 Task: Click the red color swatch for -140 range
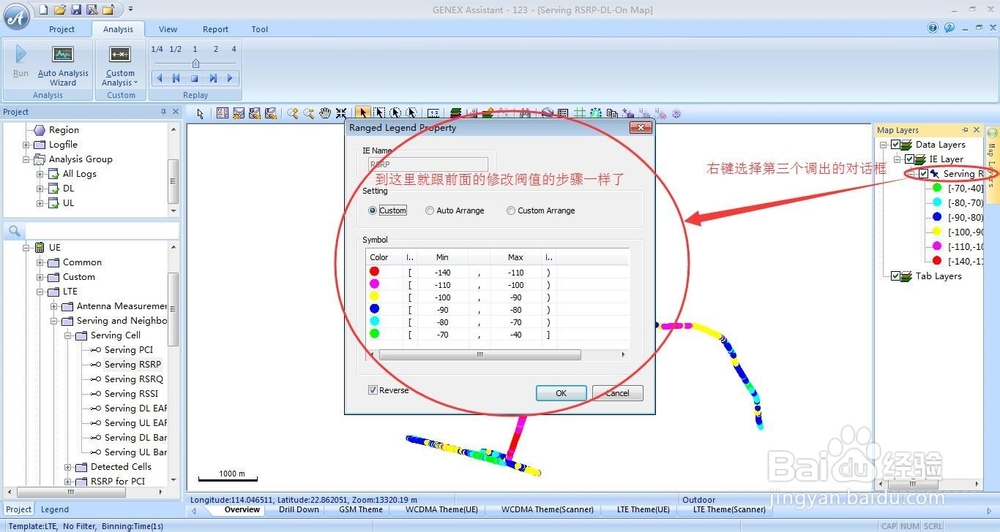[374, 272]
